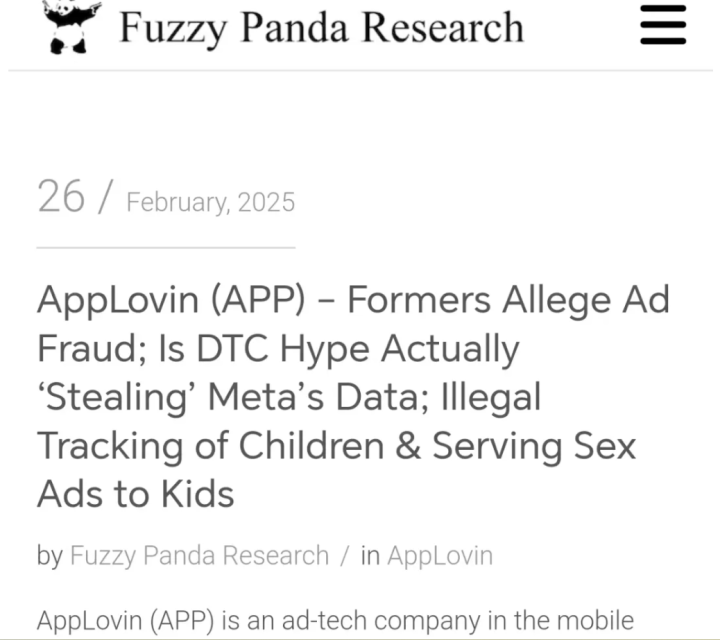
Task: Click the panda logo image
Action: [x=72, y=26]
